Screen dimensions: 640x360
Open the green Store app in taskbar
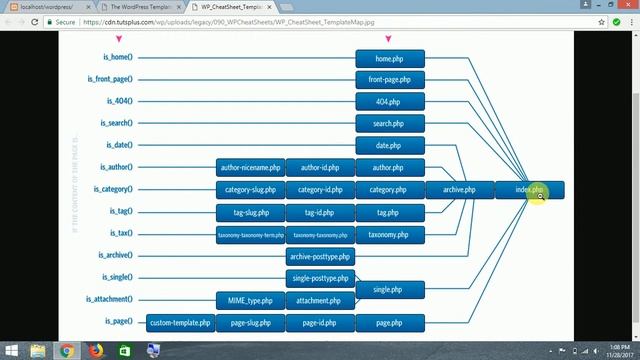pyautogui.click(x=124, y=351)
